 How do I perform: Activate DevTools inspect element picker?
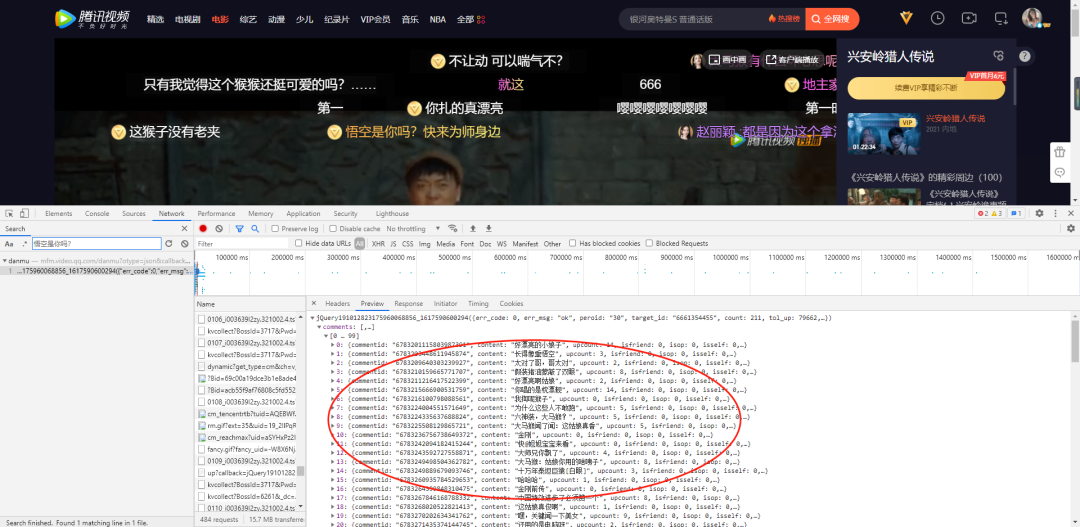(9, 214)
